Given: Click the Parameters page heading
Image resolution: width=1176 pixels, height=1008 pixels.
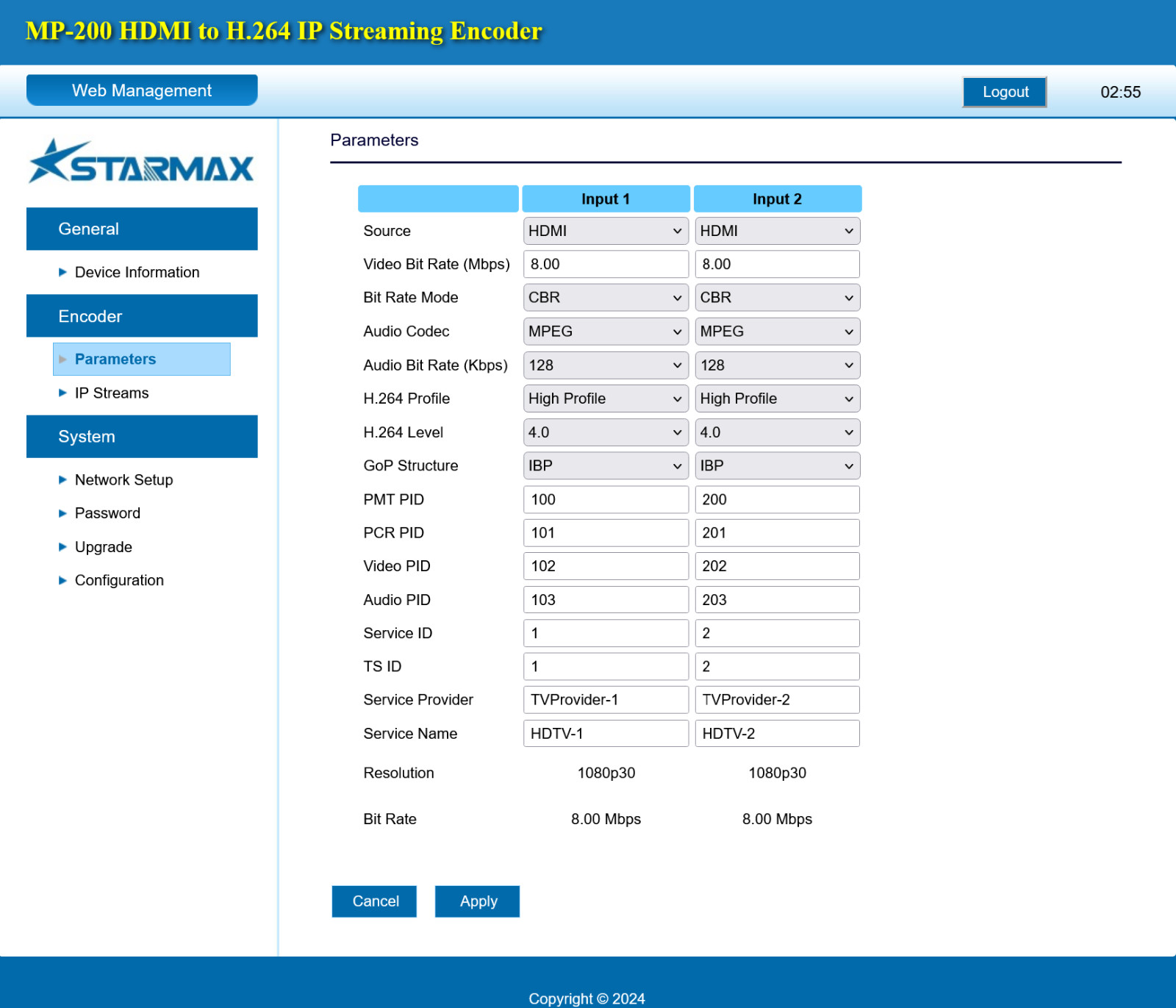Looking at the screenshot, I should [374, 140].
